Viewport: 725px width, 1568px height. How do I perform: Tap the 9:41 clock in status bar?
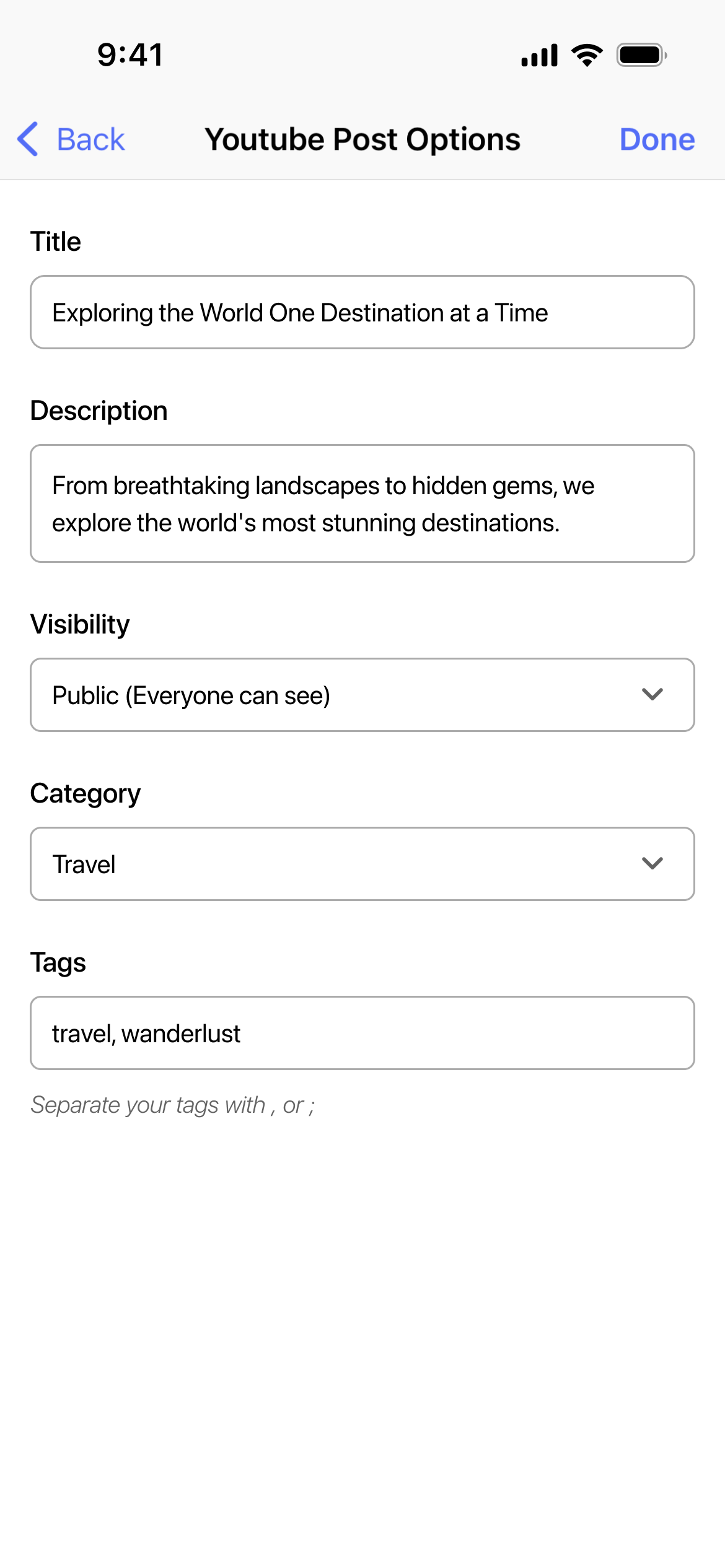click(130, 54)
